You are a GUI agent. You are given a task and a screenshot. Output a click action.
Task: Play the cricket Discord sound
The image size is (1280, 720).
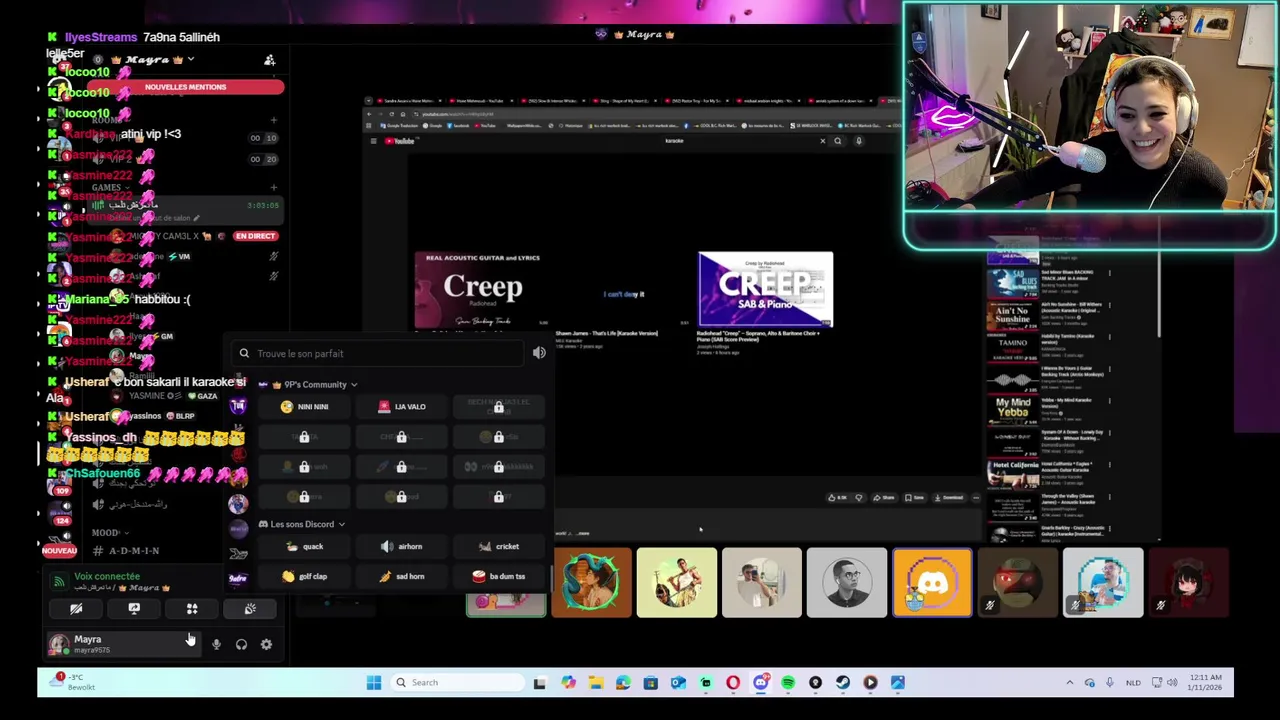point(498,547)
